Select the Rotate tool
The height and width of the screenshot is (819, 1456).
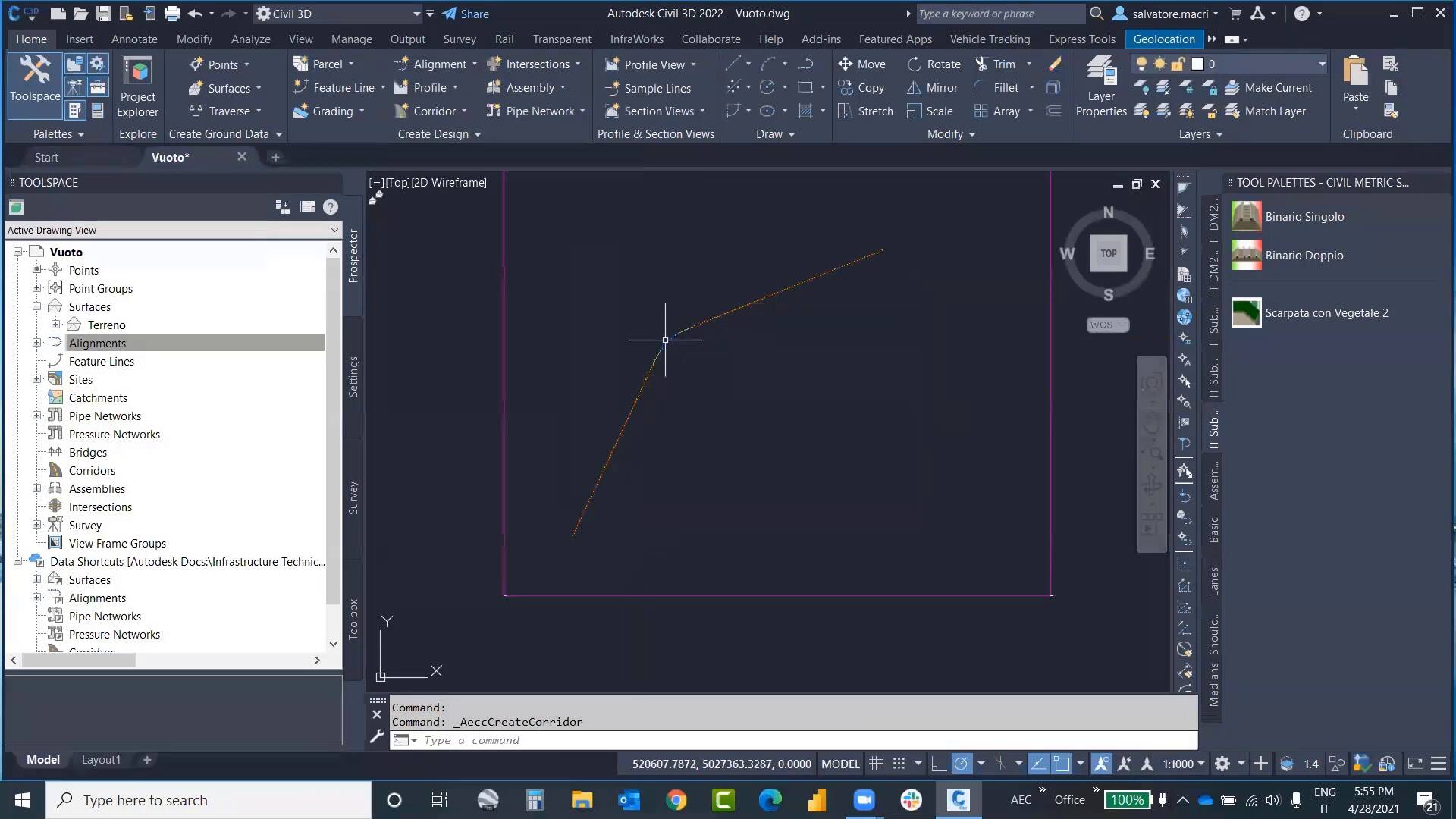[934, 64]
